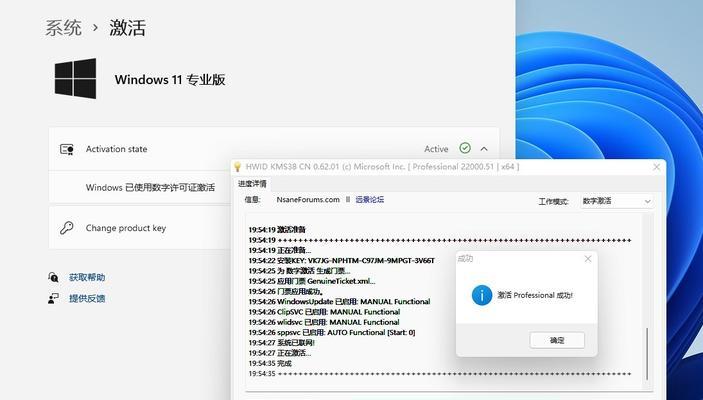This screenshot has height=400, width=703.
Task: Click the Windows 已使用数字许可证激活 text
Action: [x=150, y=187]
